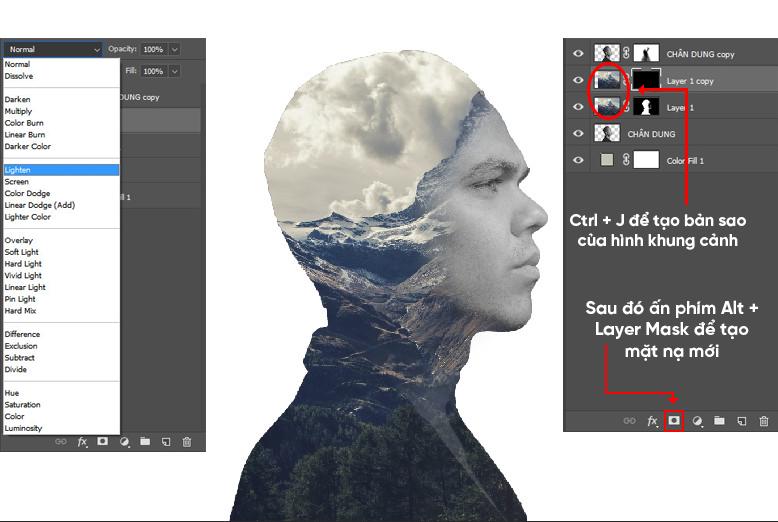Expand the Opacity 100% dropdown arrow

174,49
